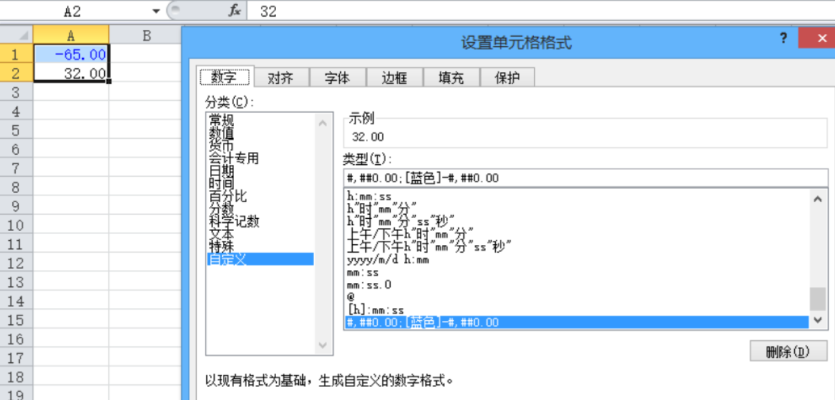Click the fx insert function icon
835x400 pixels.
(235, 11)
